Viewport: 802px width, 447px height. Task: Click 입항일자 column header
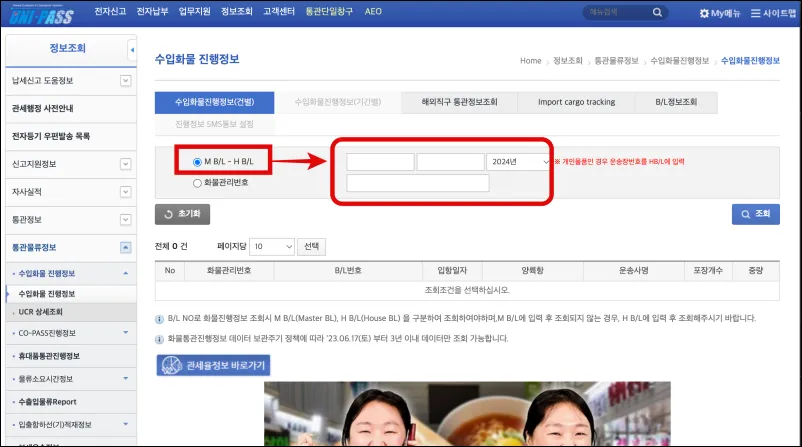pos(452,271)
